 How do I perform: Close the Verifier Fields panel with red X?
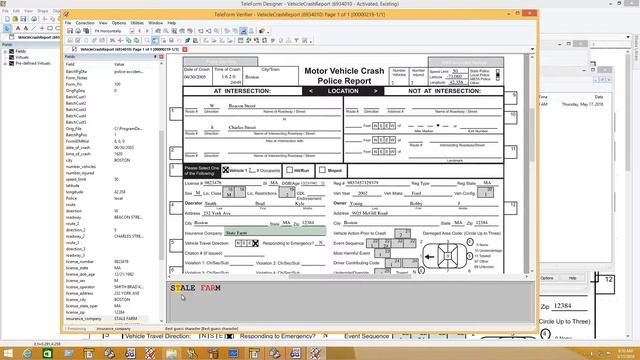[161, 57]
